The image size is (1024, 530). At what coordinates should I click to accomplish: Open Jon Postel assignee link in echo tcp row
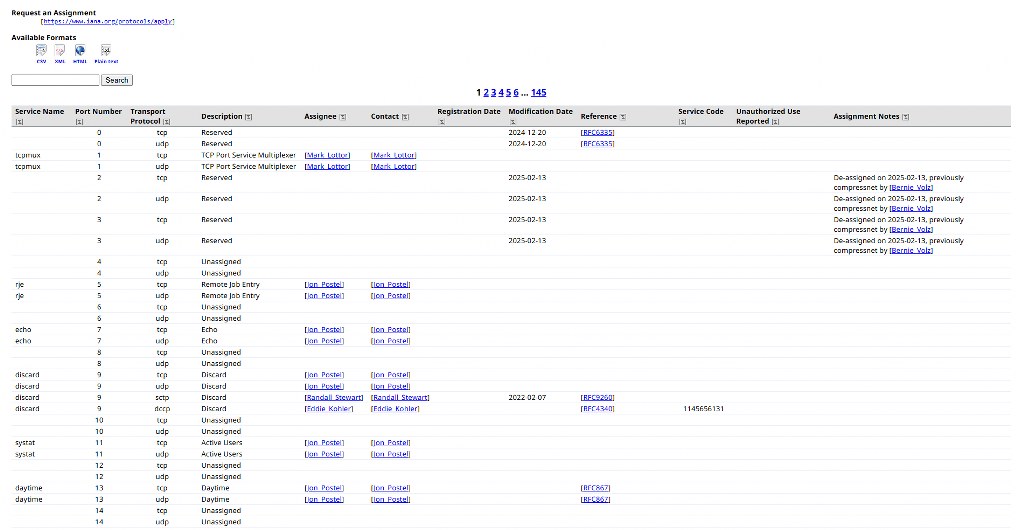(324, 330)
